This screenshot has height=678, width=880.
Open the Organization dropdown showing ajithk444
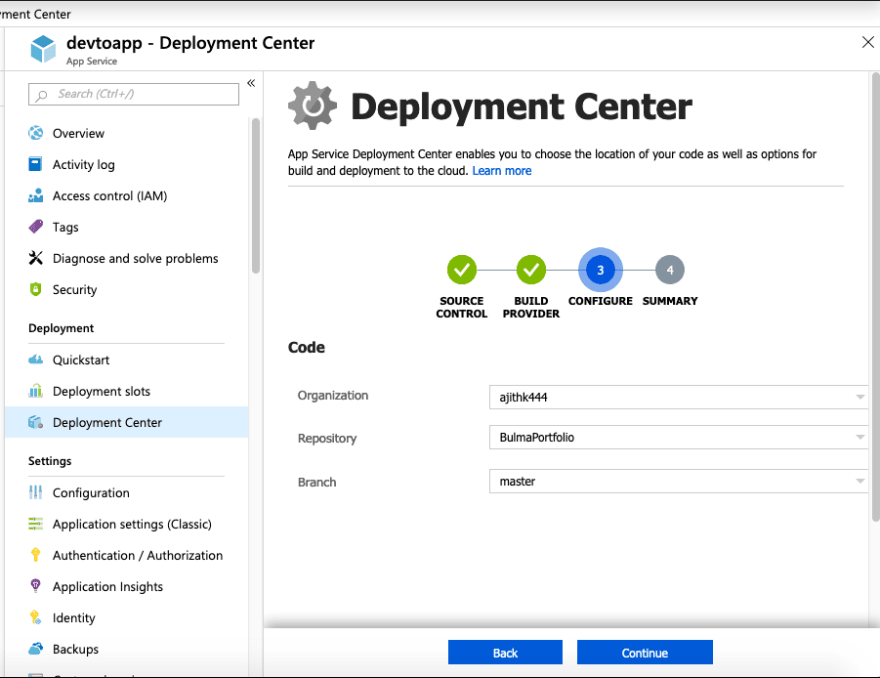(x=679, y=397)
